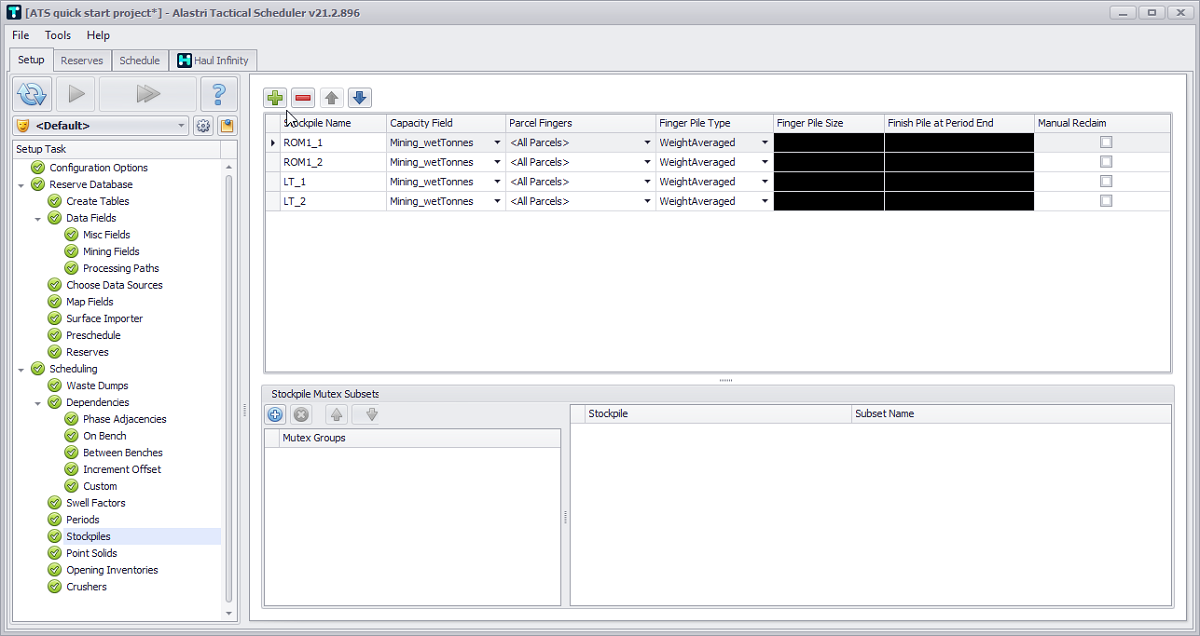
Task: Click the red minus remove stockpile icon
Action: [303, 98]
